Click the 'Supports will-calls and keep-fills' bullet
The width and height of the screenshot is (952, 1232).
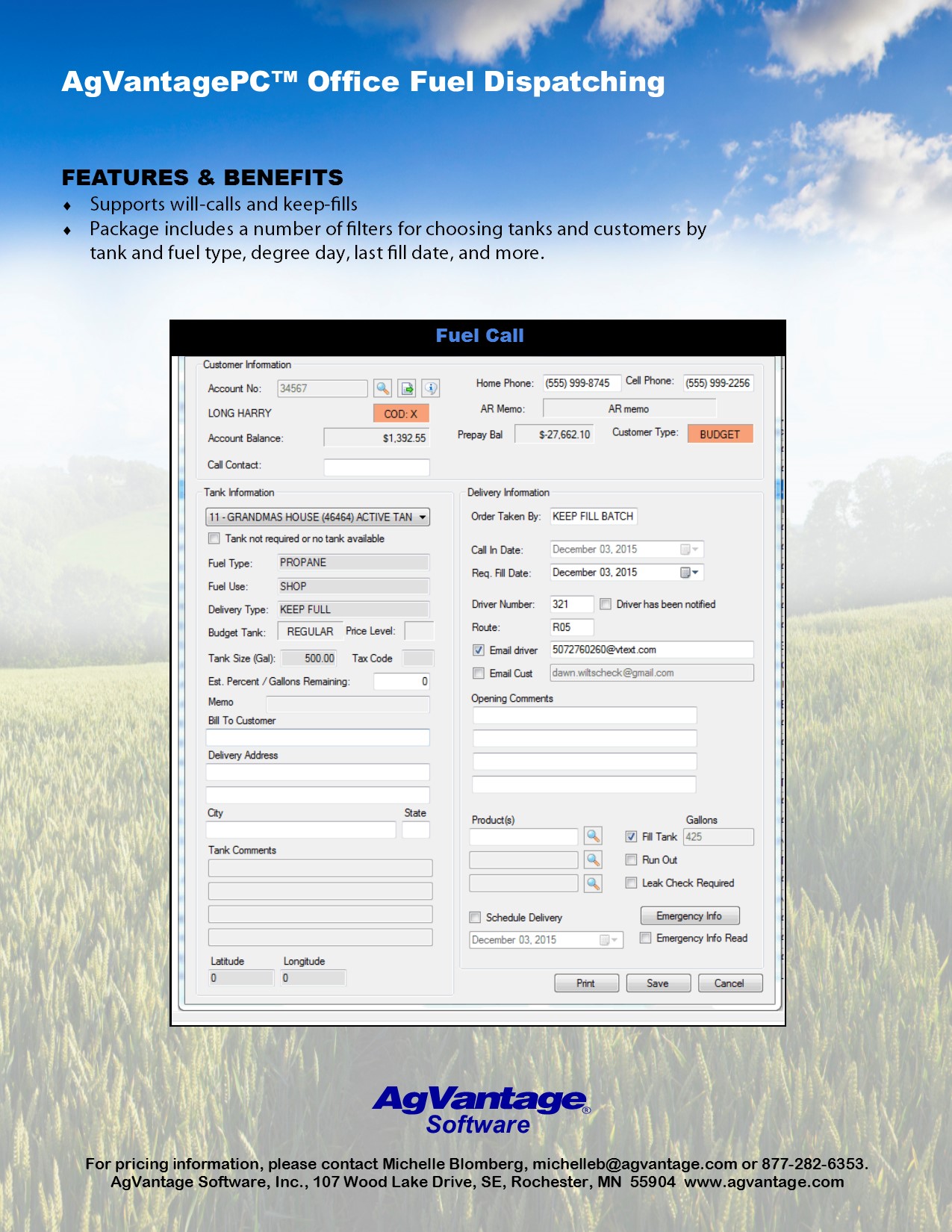[x=224, y=205]
